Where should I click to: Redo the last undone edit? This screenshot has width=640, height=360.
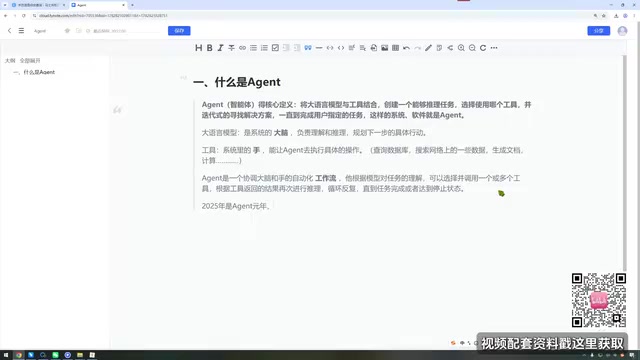[x=417, y=48]
